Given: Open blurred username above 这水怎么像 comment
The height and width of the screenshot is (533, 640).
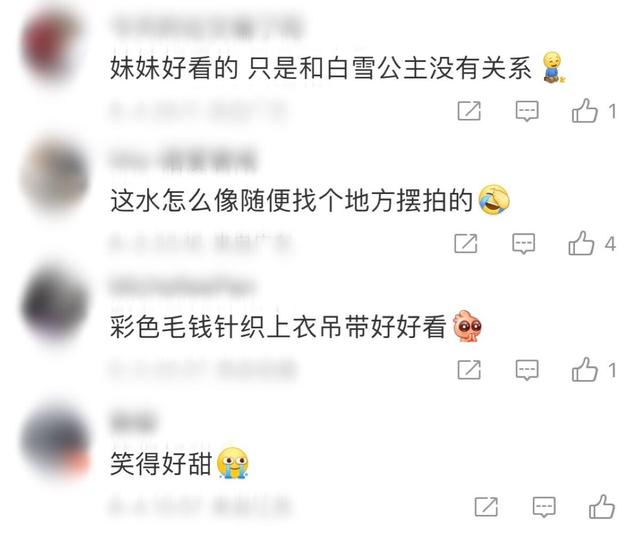Looking at the screenshot, I should pyautogui.click(x=184, y=160).
